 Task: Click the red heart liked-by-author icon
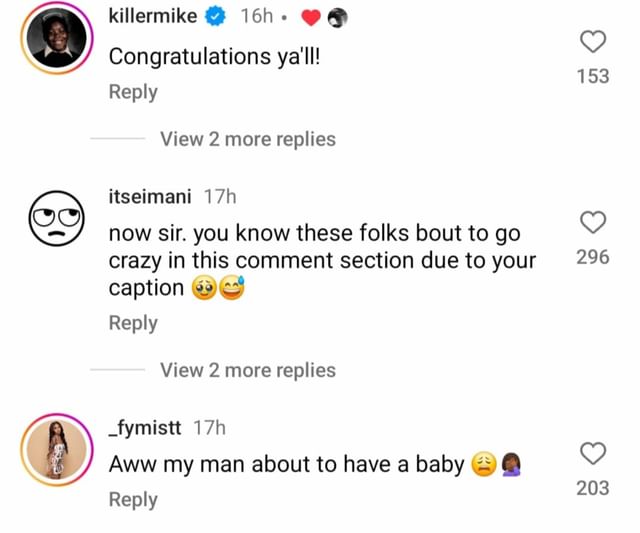(x=310, y=17)
